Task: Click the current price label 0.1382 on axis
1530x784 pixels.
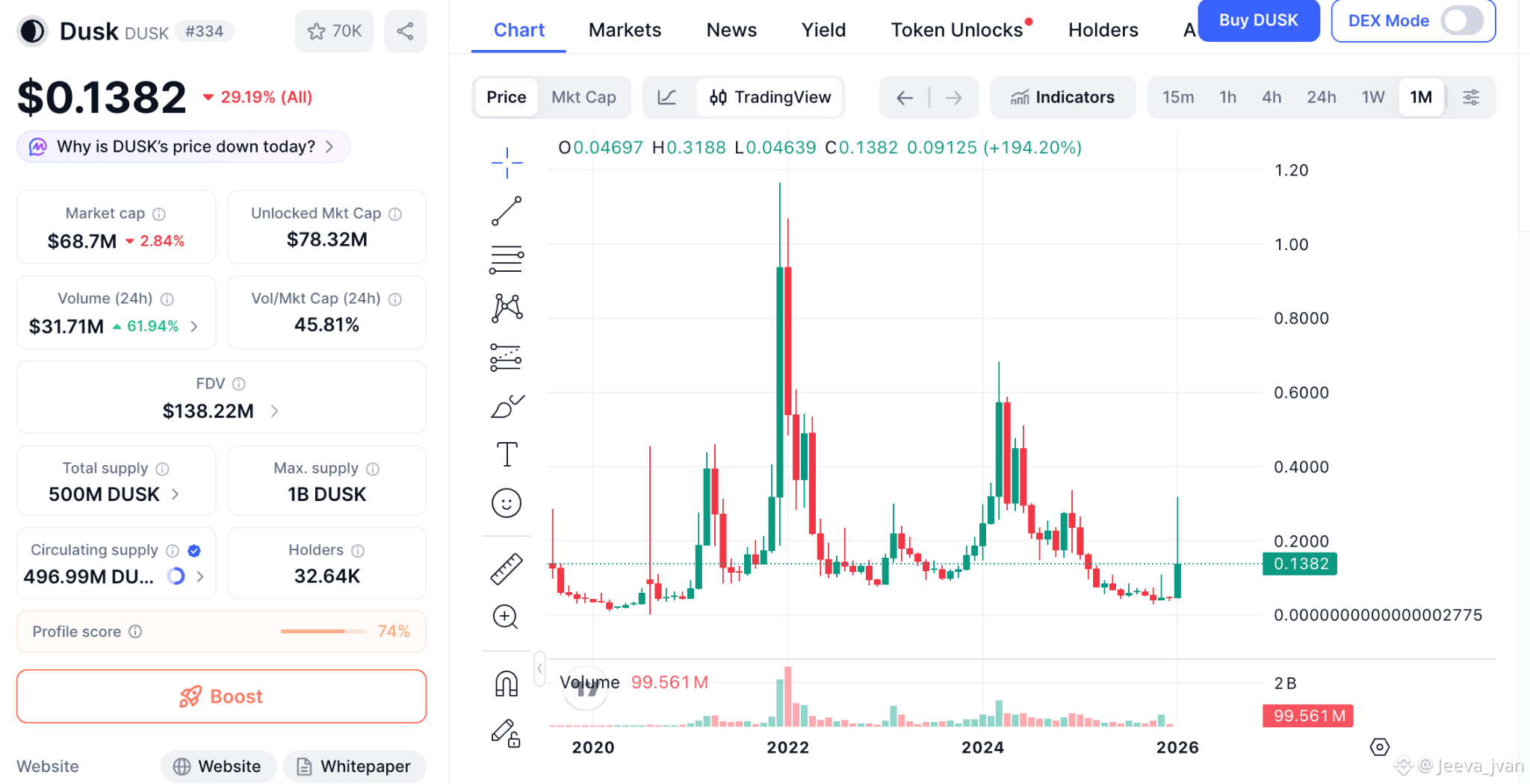Action: point(1300,564)
